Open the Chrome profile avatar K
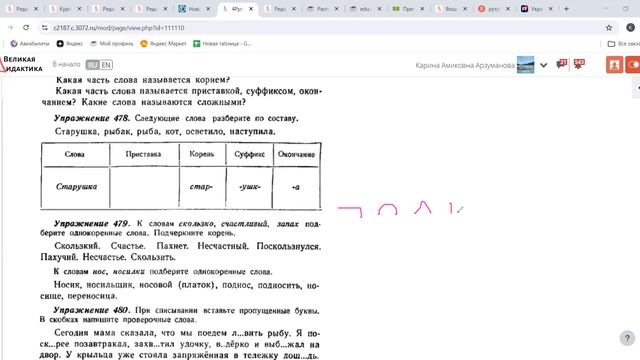Image resolution: width=640 pixels, height=360 pixels. pos(630,27)
